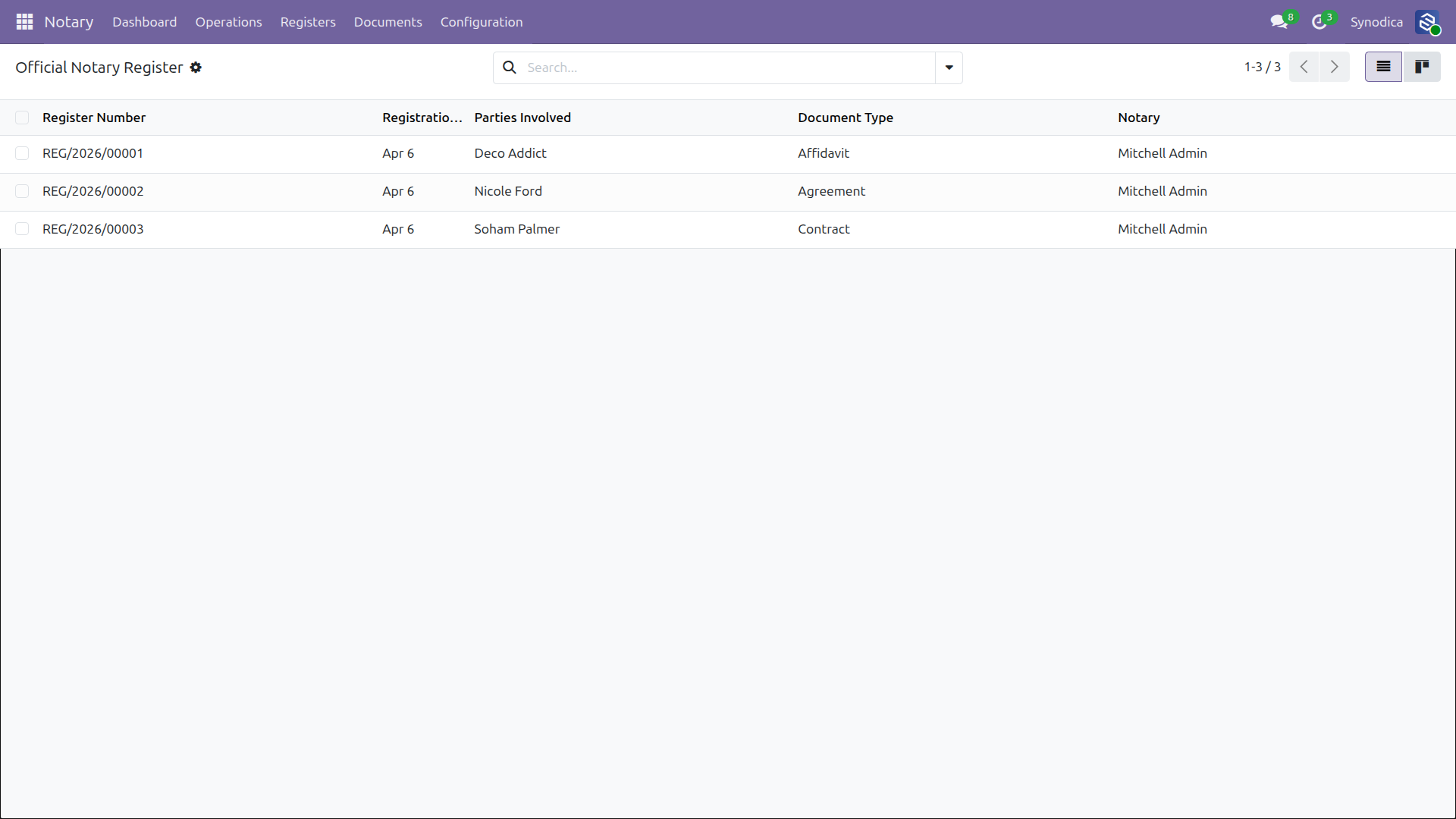Open record REG/2026/00001
Screen dimensions: 1456x819
coord(93,153)
